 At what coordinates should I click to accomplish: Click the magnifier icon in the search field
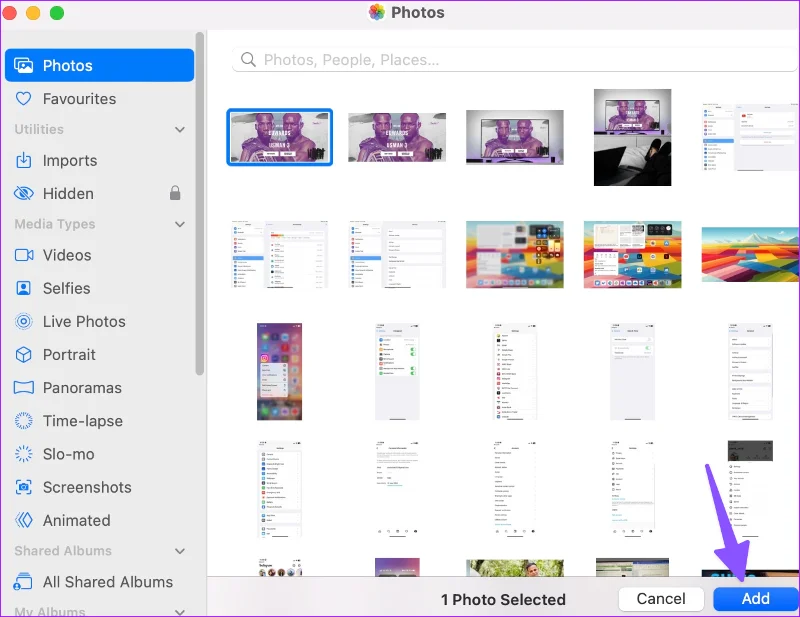[x=248, y=60]
